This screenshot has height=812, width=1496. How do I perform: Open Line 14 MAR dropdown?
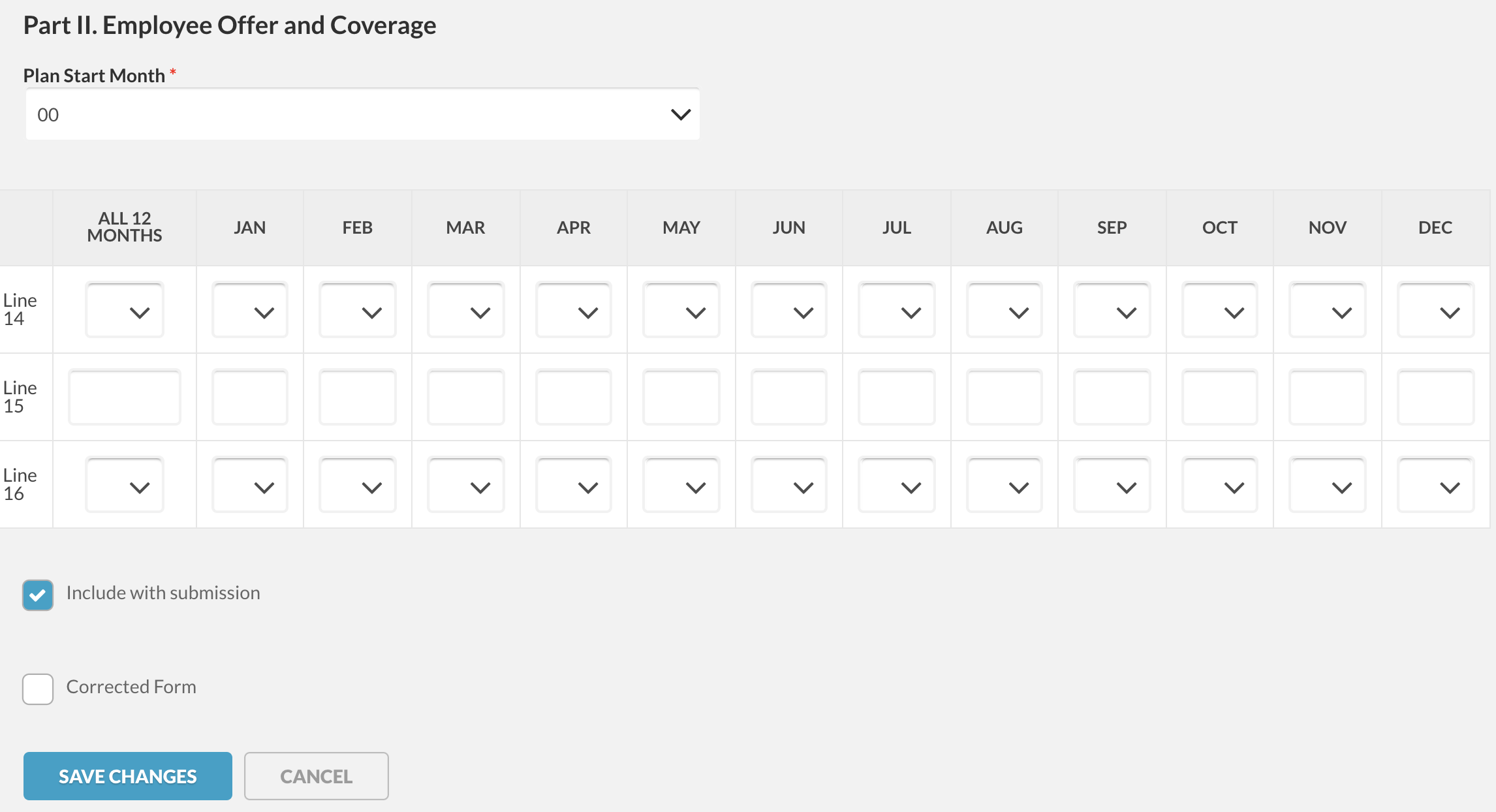pos(465,309)
